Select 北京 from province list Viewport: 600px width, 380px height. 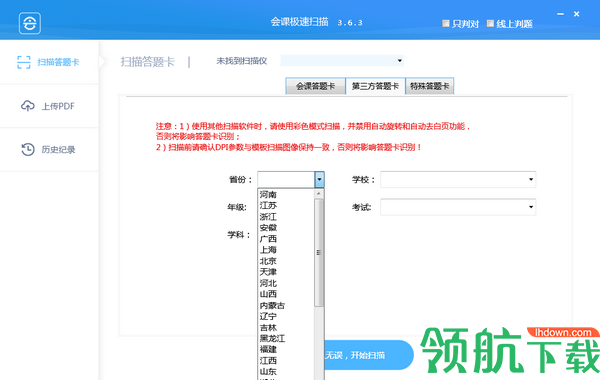286,261
